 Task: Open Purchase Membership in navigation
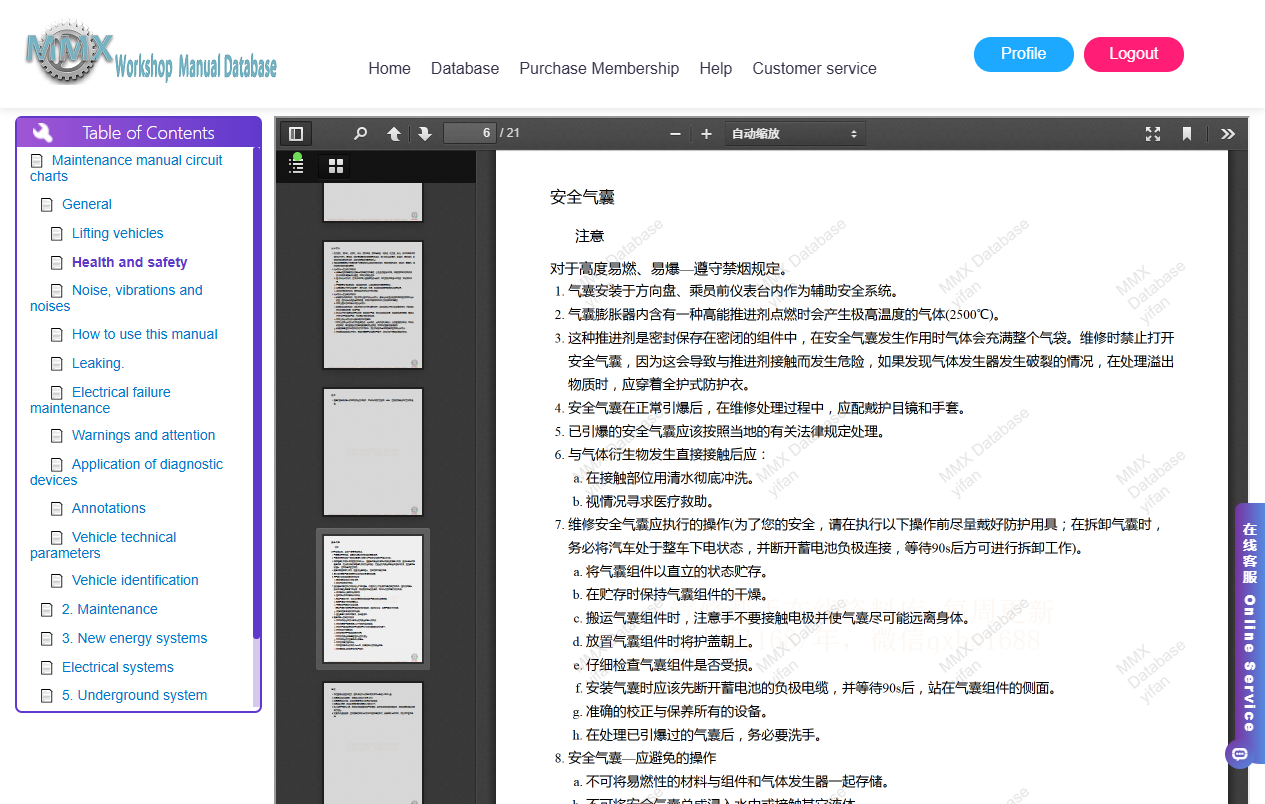point(599,68)
